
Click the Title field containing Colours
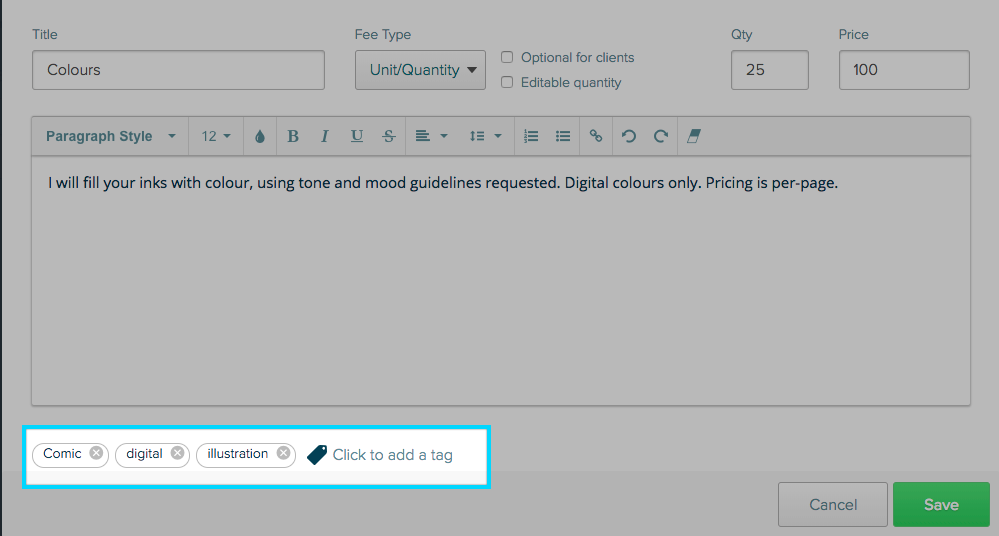pos(178,70)
